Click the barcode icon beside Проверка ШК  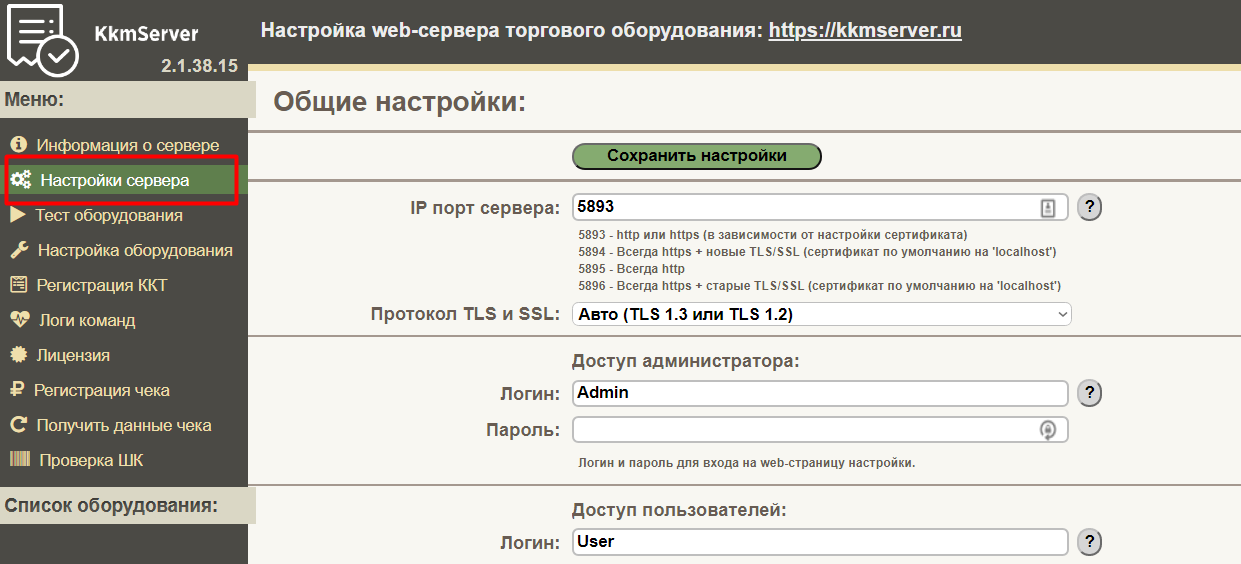(x=20, y=460)
